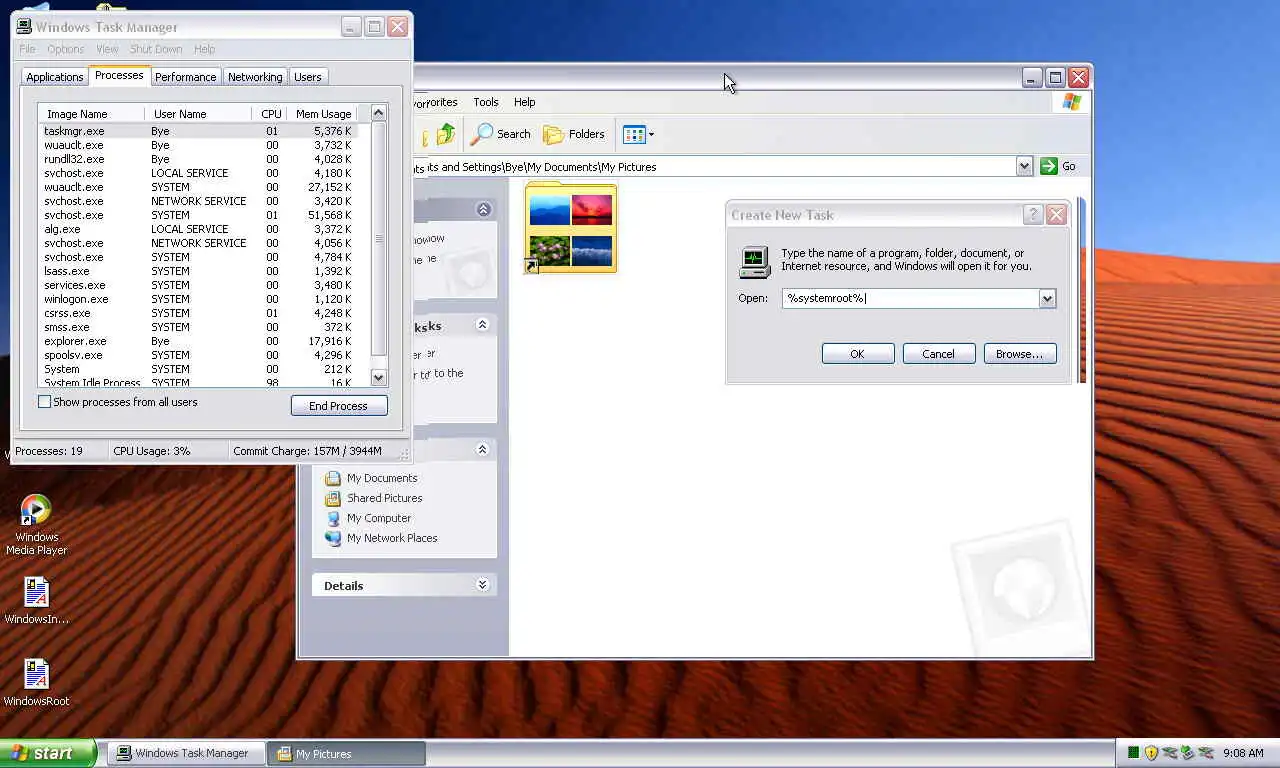Image resolution: width=1280 pixels, height=768 pixels.
Task: Click the Up folder toolbar icon in My Pictures
Action: point(444,134)
